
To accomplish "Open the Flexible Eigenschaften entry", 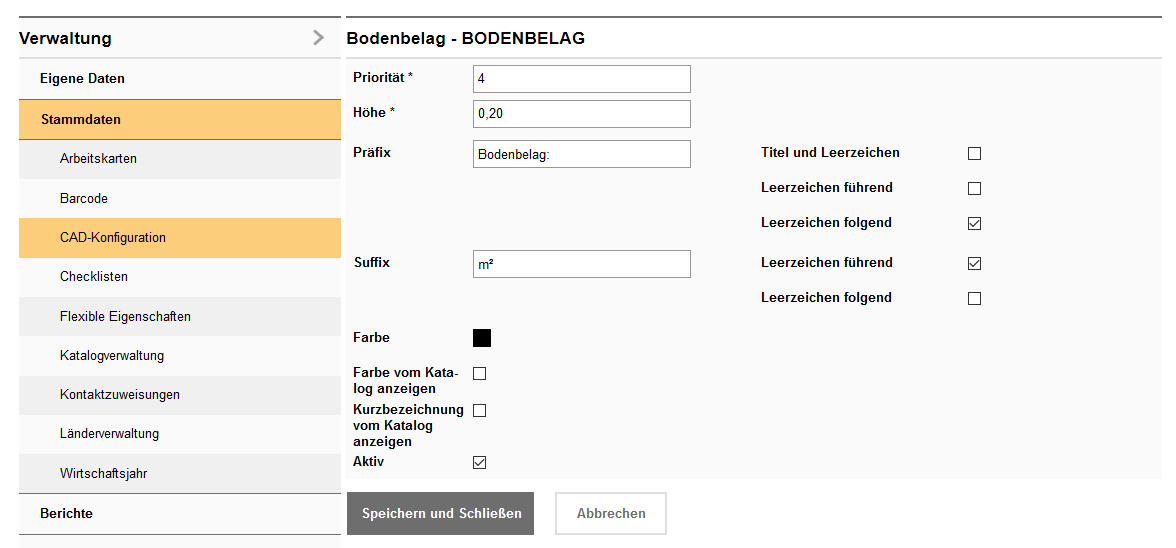I will pos(125,317).
